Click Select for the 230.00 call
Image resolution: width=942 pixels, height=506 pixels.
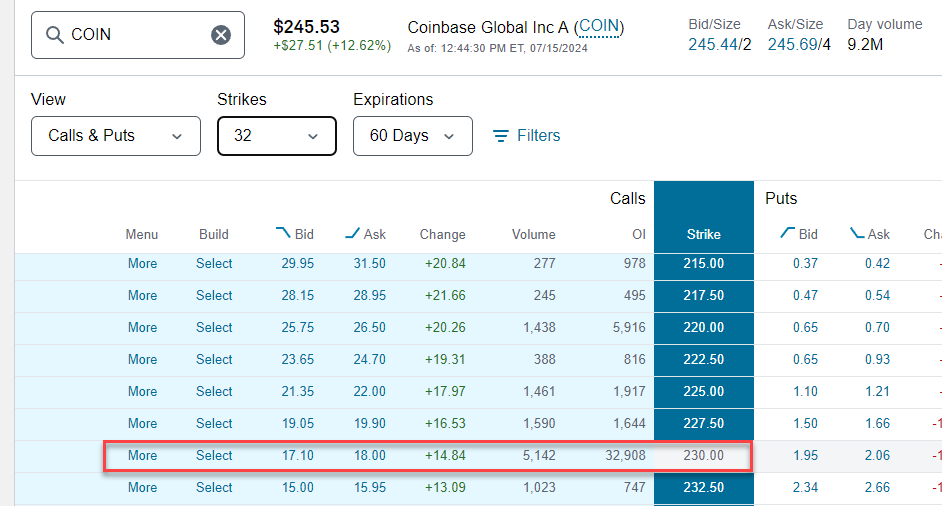click(214, 456)
